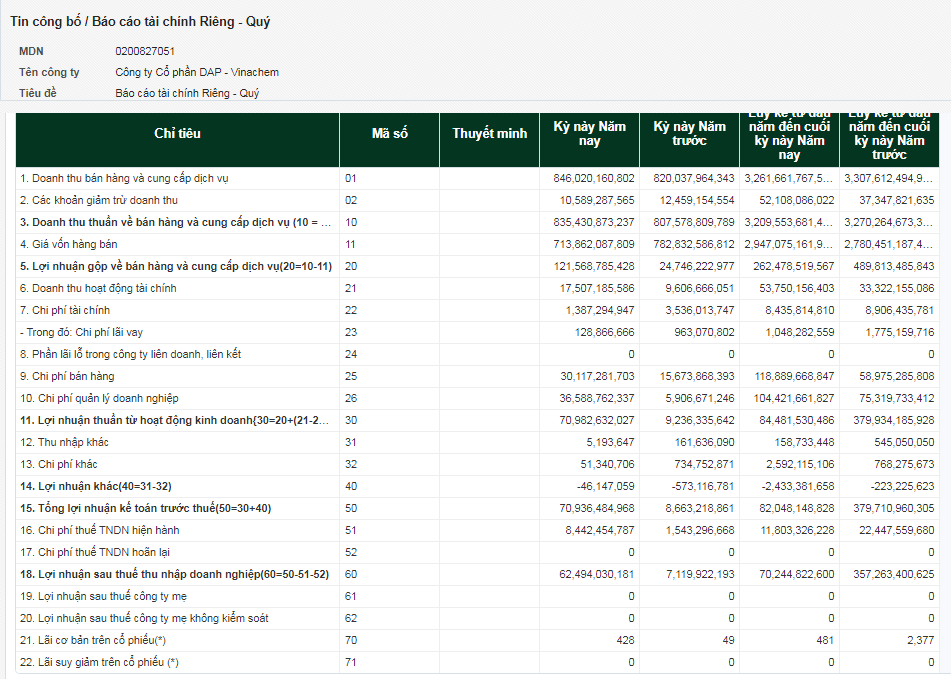Select row '12. Thu nhập khác'
Screen dimensions: 951x679
(477, 442)
